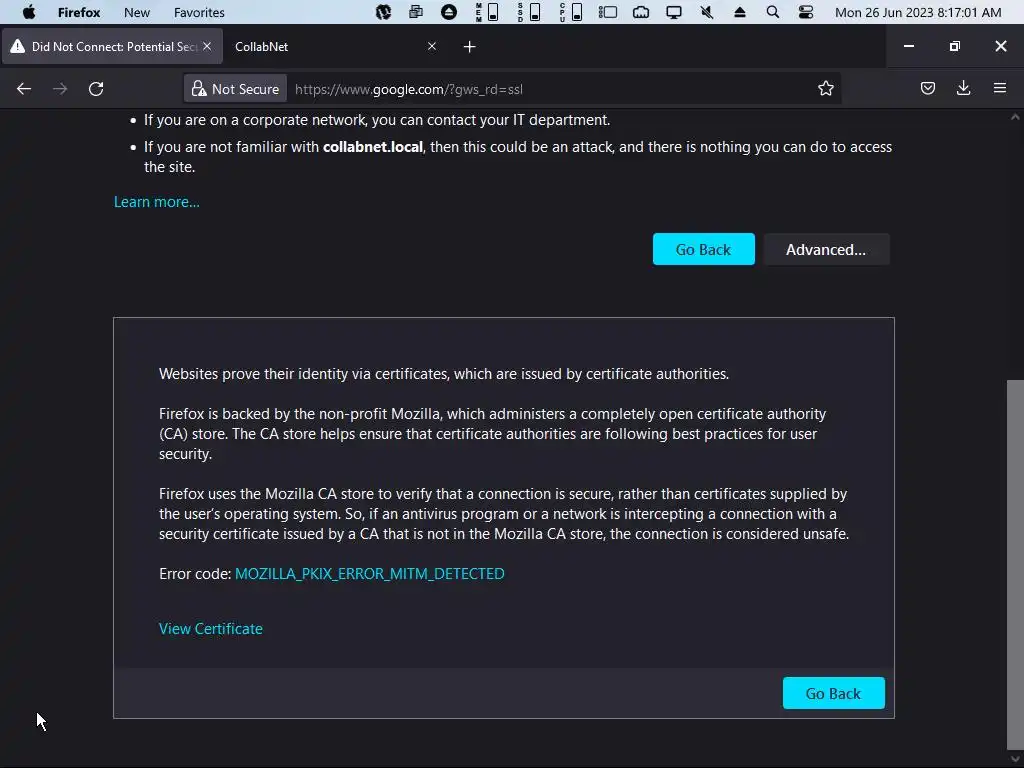
Task: Click the vertical scrollbar thumb
Action: pos(1015,565)
